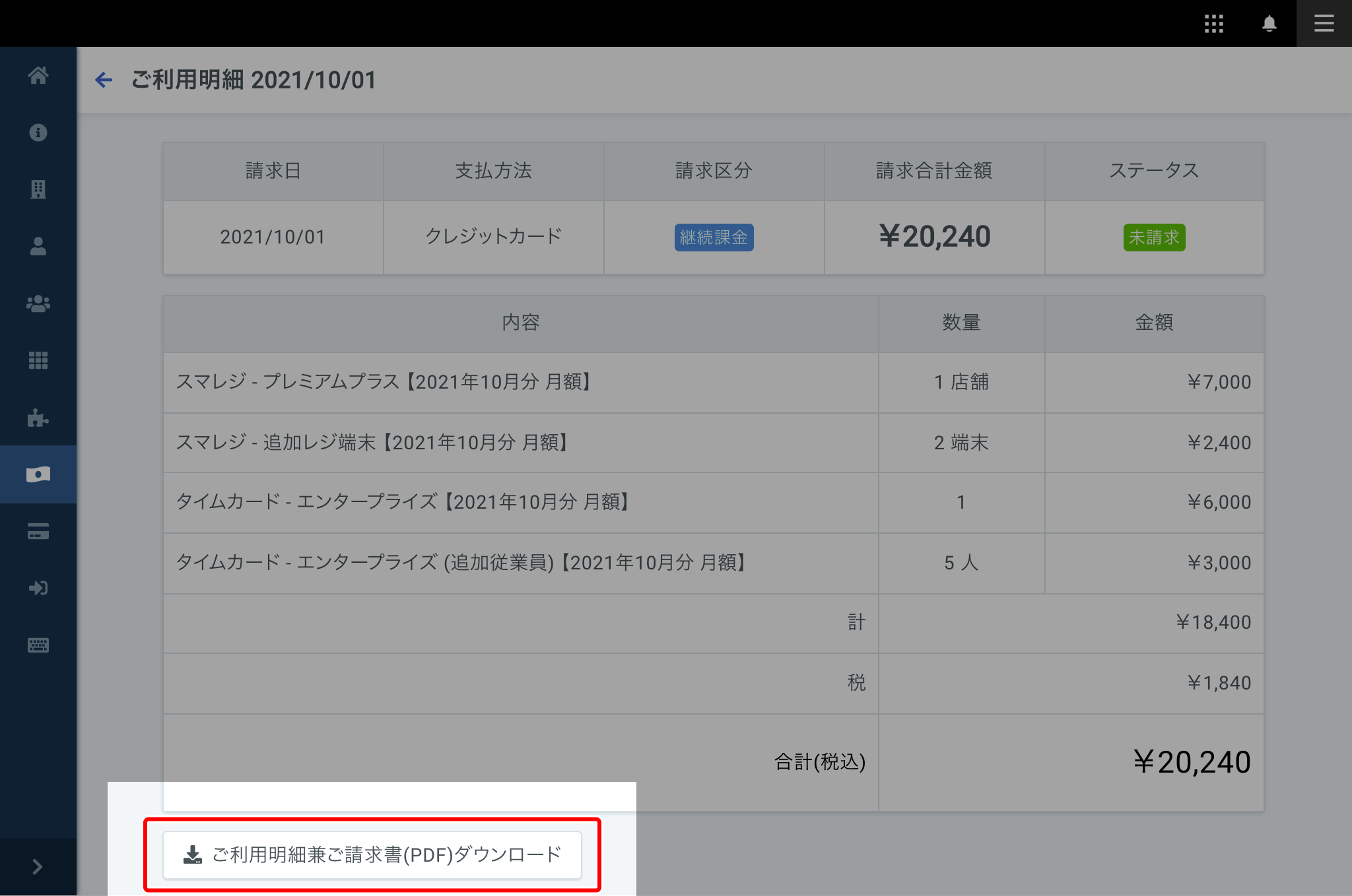Click the 請求日 column header
The width and height of the screenshot is (1352, 896).
coord(273,171)
